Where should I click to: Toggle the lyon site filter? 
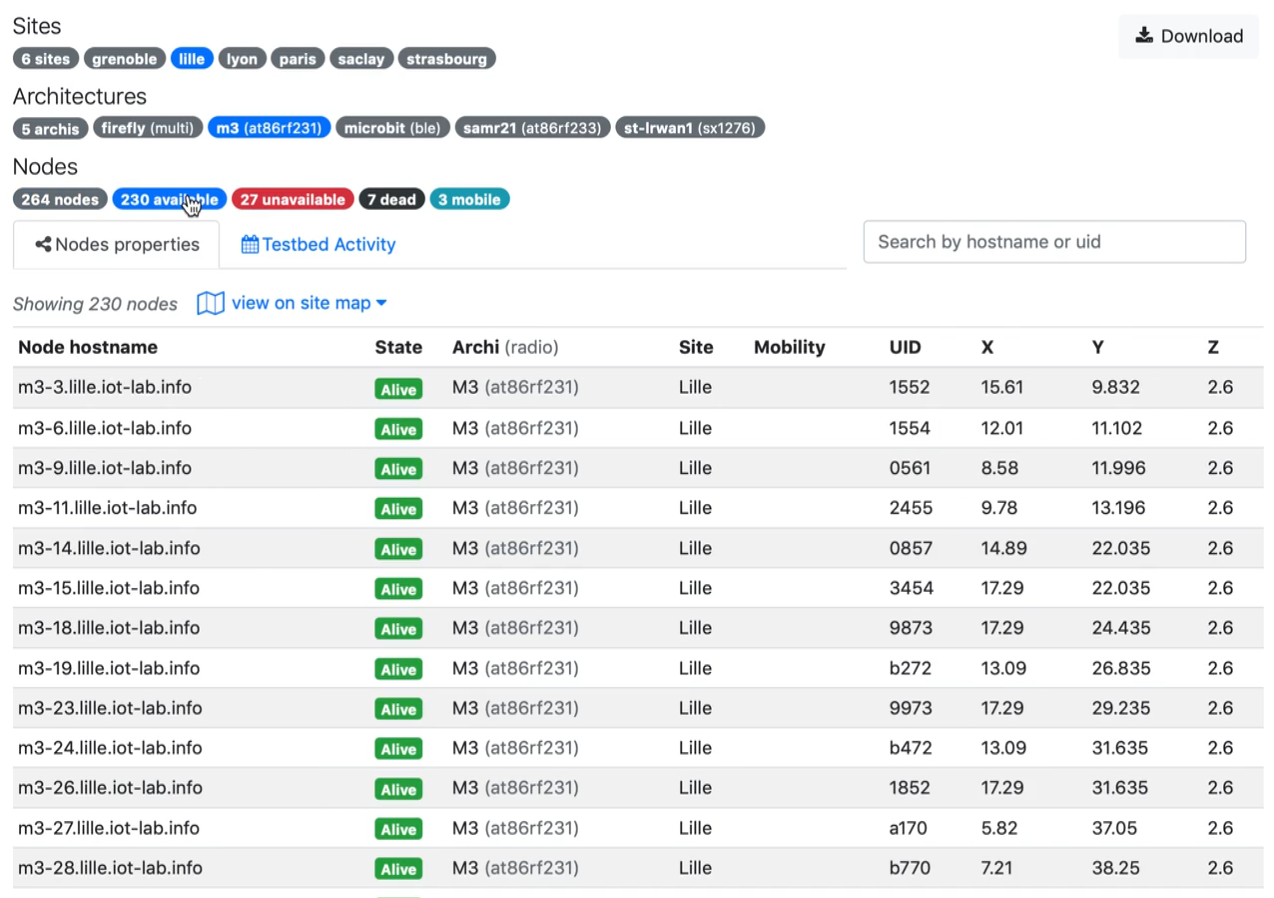pos(242,59)
